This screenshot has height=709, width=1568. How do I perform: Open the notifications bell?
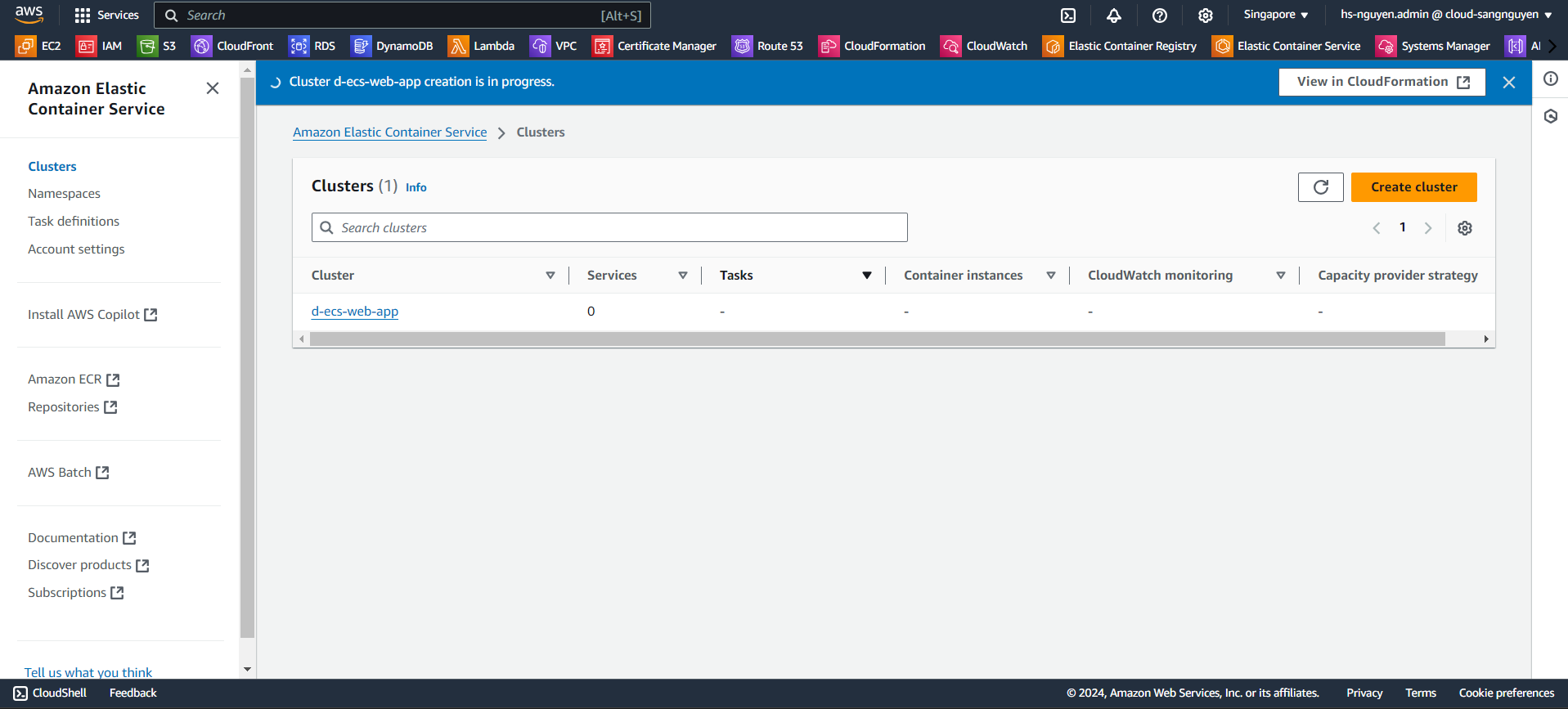pyautogui.click(x=1113, y=16)
